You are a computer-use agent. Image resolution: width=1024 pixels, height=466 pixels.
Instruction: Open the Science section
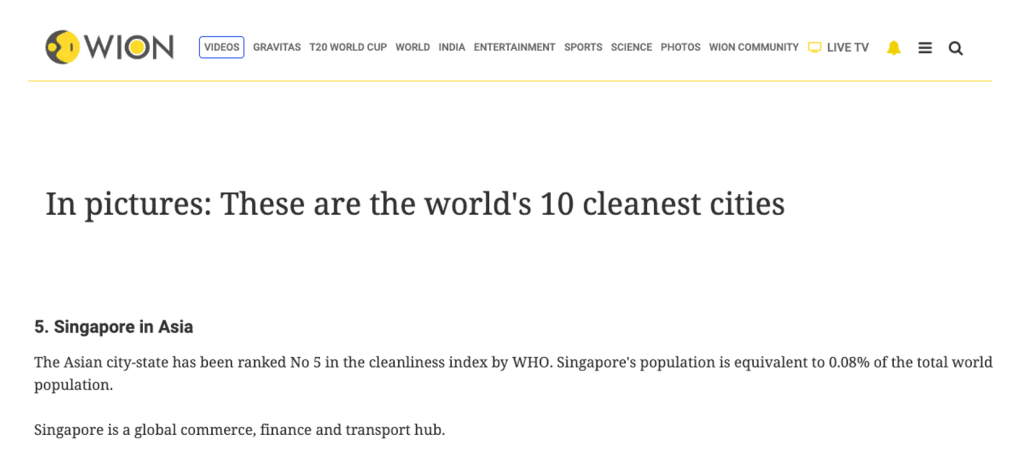pos(632,47)
